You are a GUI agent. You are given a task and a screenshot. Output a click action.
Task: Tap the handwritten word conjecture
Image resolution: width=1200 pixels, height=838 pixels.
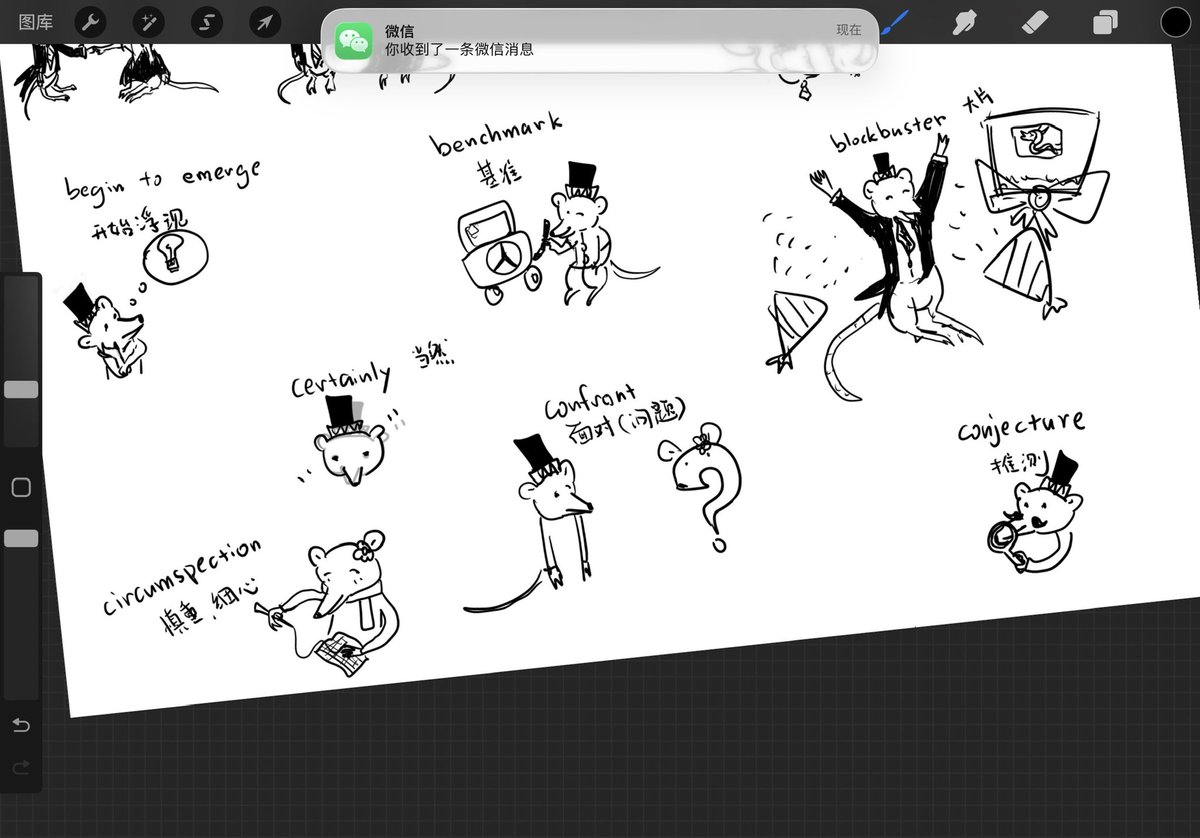pyautogui.click(x=1020, y=427)
